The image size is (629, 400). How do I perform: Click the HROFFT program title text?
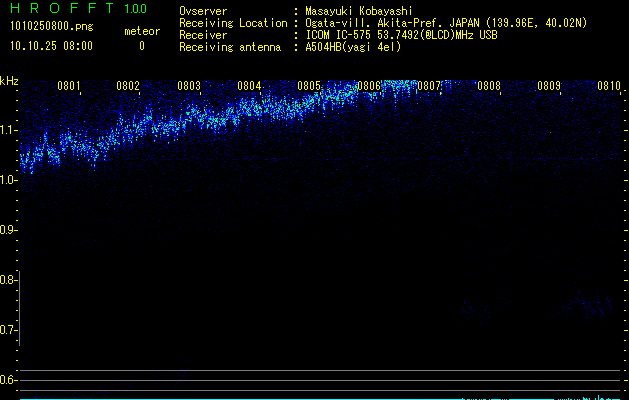pos(62,8)
